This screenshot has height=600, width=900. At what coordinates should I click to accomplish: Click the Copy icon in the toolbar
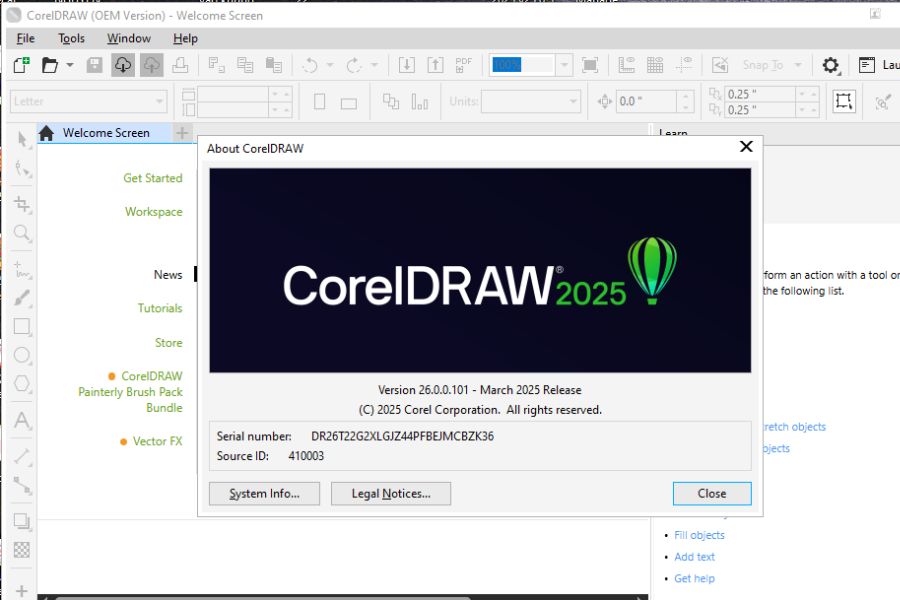click(x=245, y=65)
